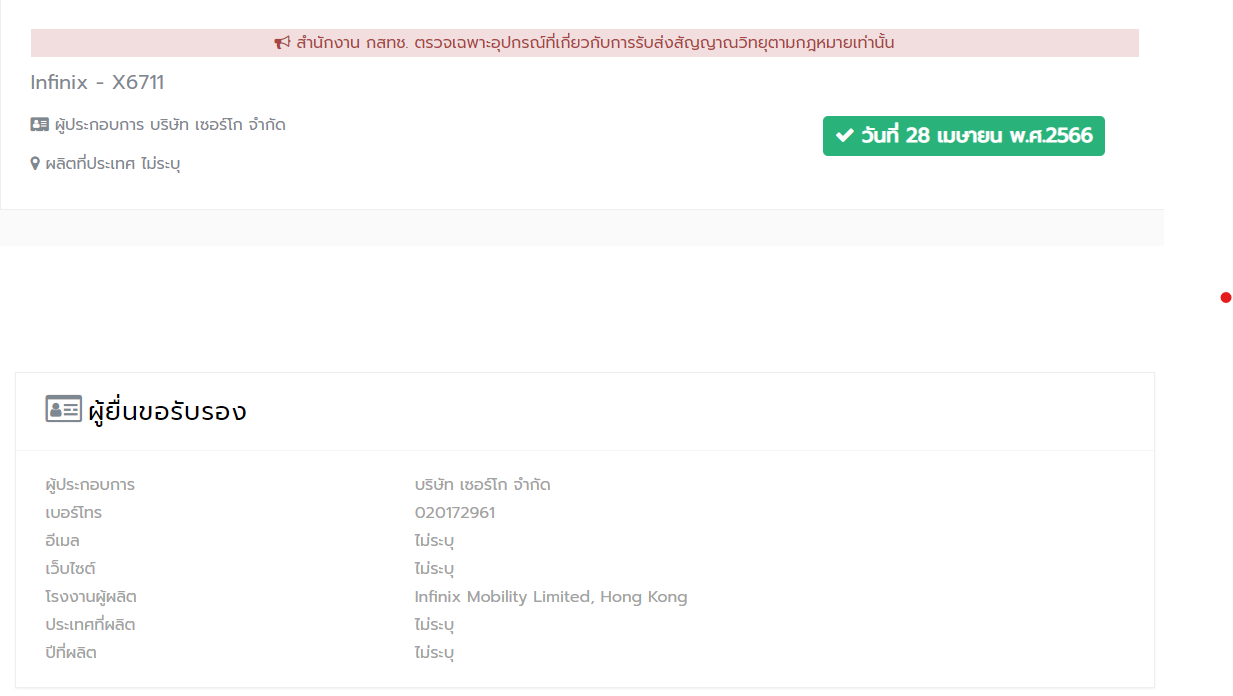
Task: Click the large ID card icon beside ผู้ยื่นขอรับรอง
Action: click(x=63, y=409)
